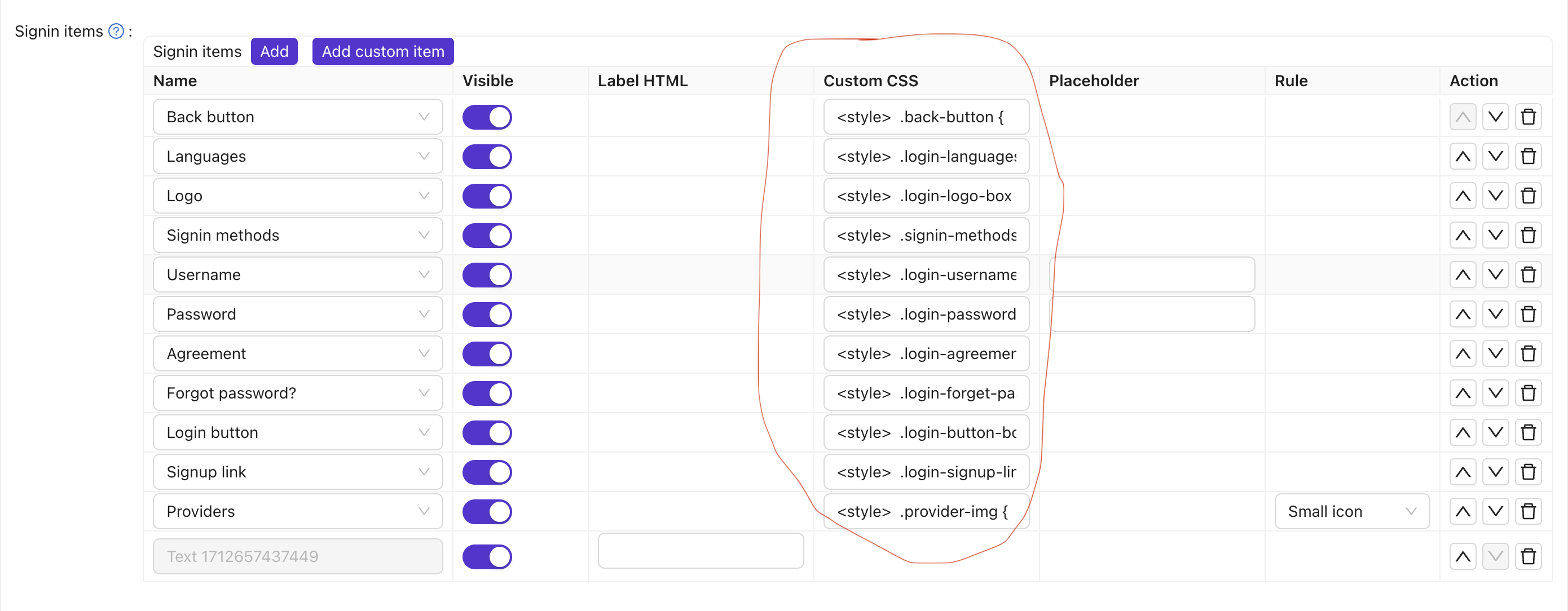Turn off Logo visibility switch

click(487, 196)
